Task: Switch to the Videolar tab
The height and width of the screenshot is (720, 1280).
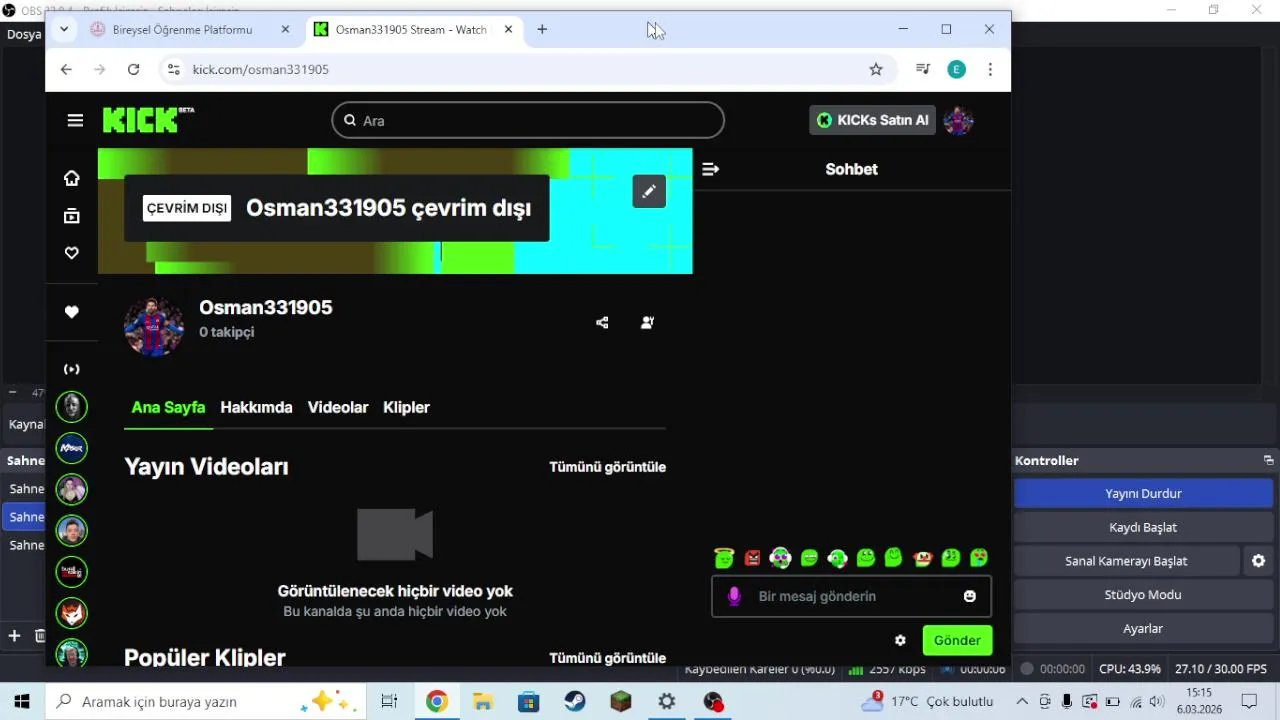Action: [x=338, y=407]
